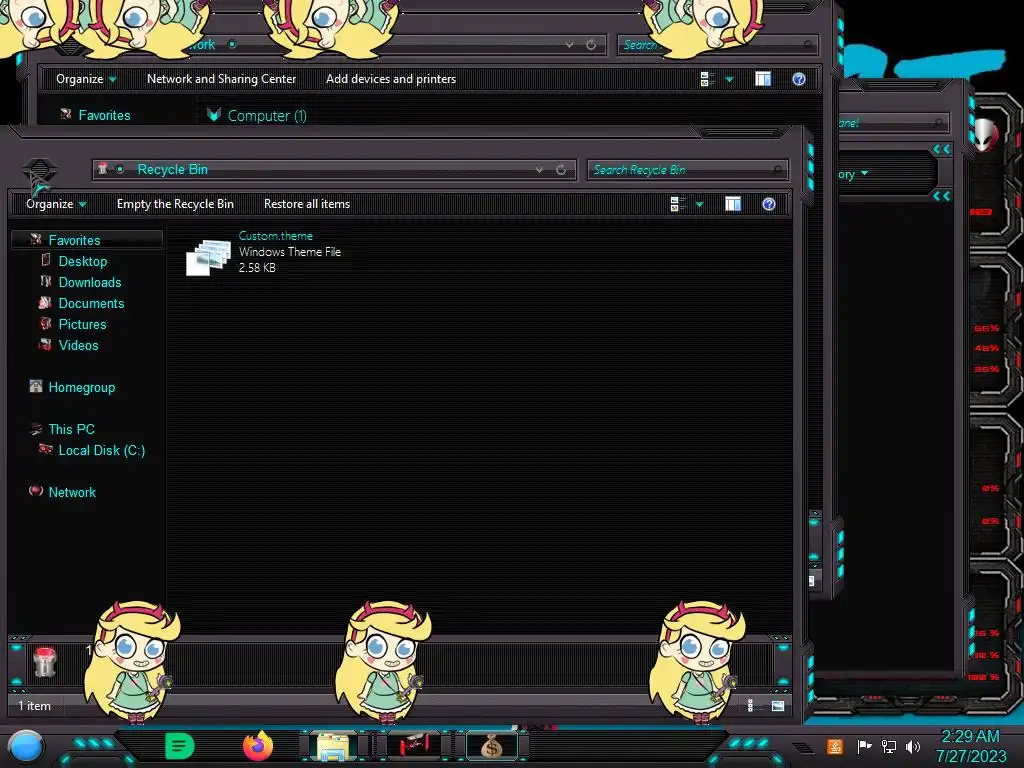Open Pictures in navigation pane
1024x768 pixels.
point(82,324)
